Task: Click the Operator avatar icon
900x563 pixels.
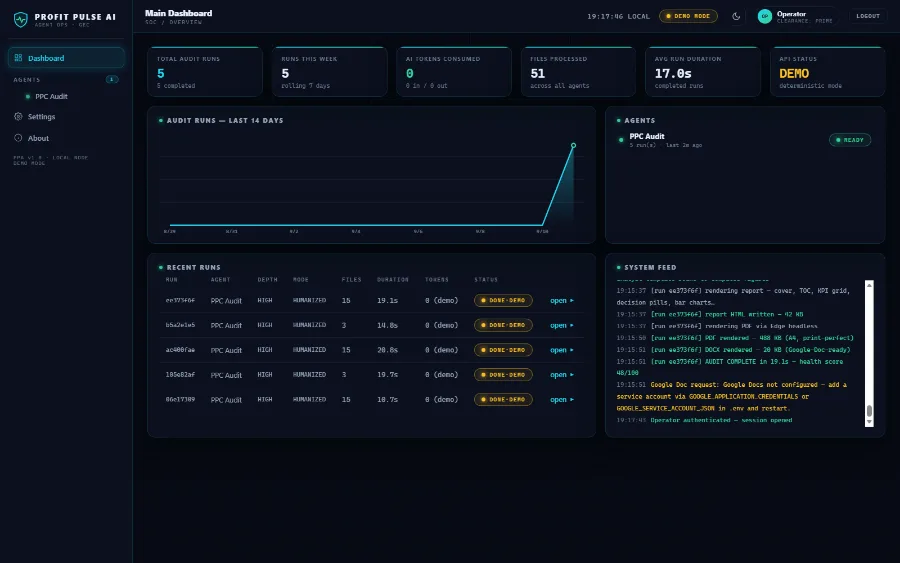Action: (764, 17)
